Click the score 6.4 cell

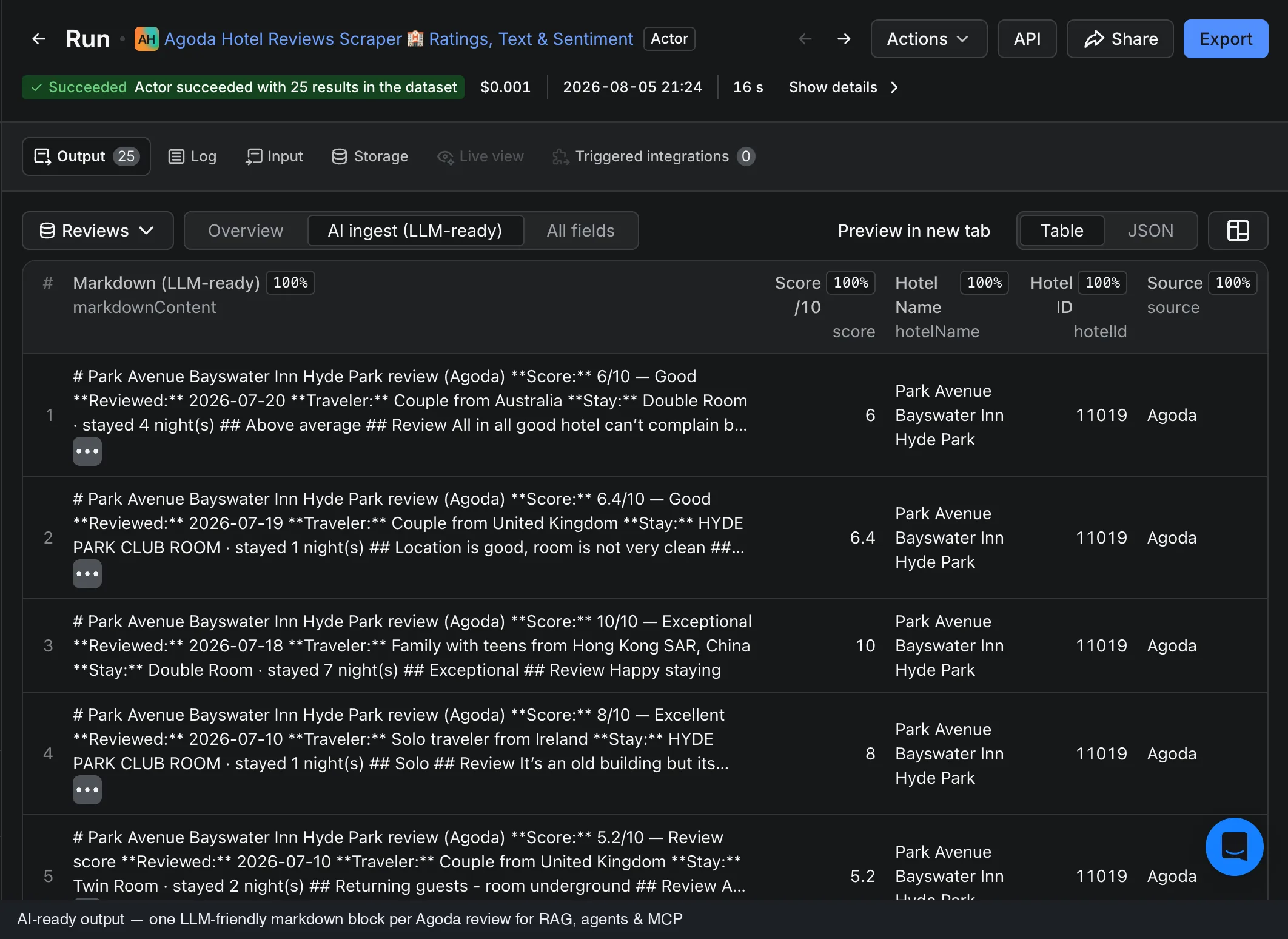coord(862,537)
